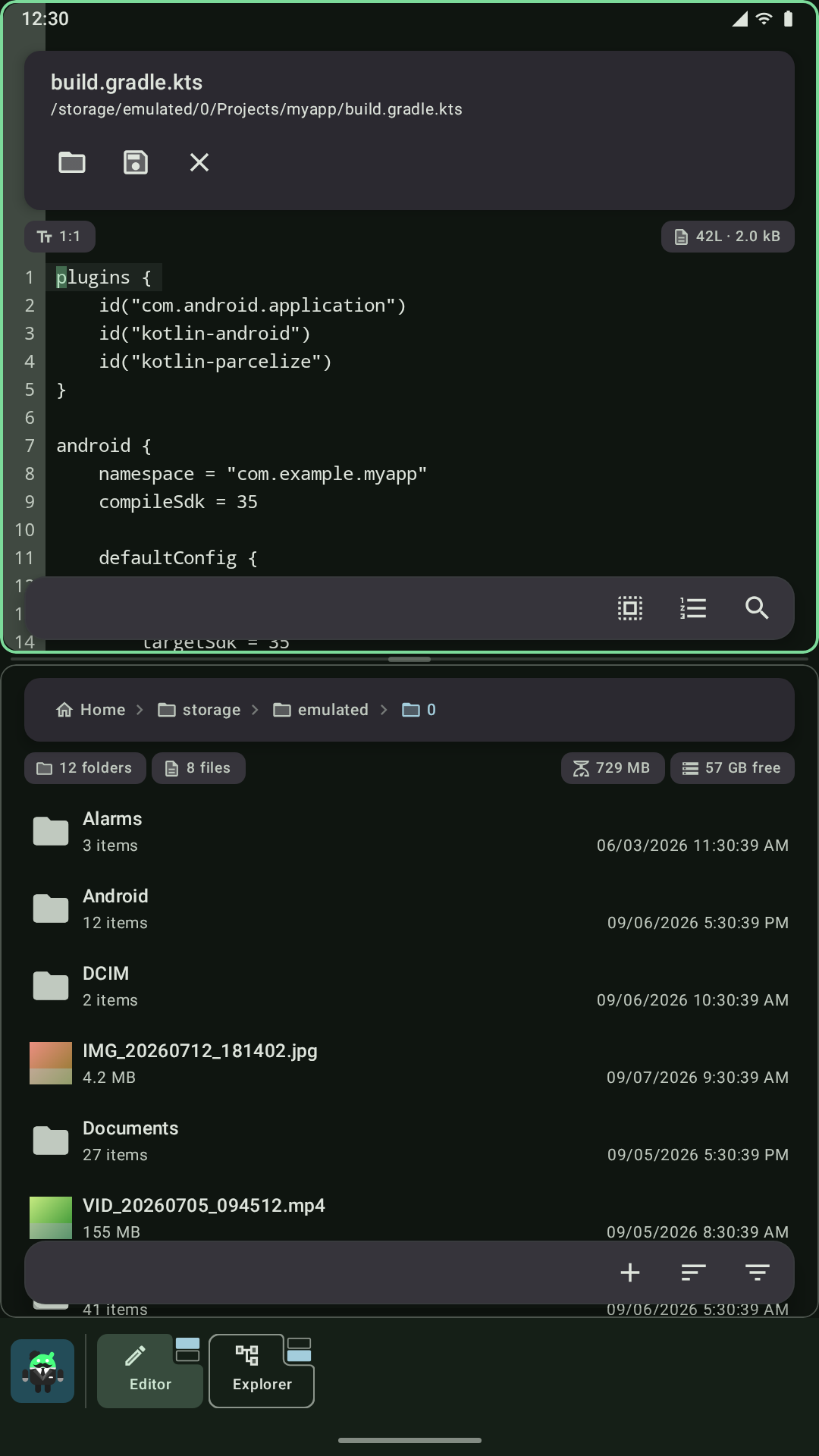
Task: Save build.gradle.kts with the save icon
Action: point(136,162)
